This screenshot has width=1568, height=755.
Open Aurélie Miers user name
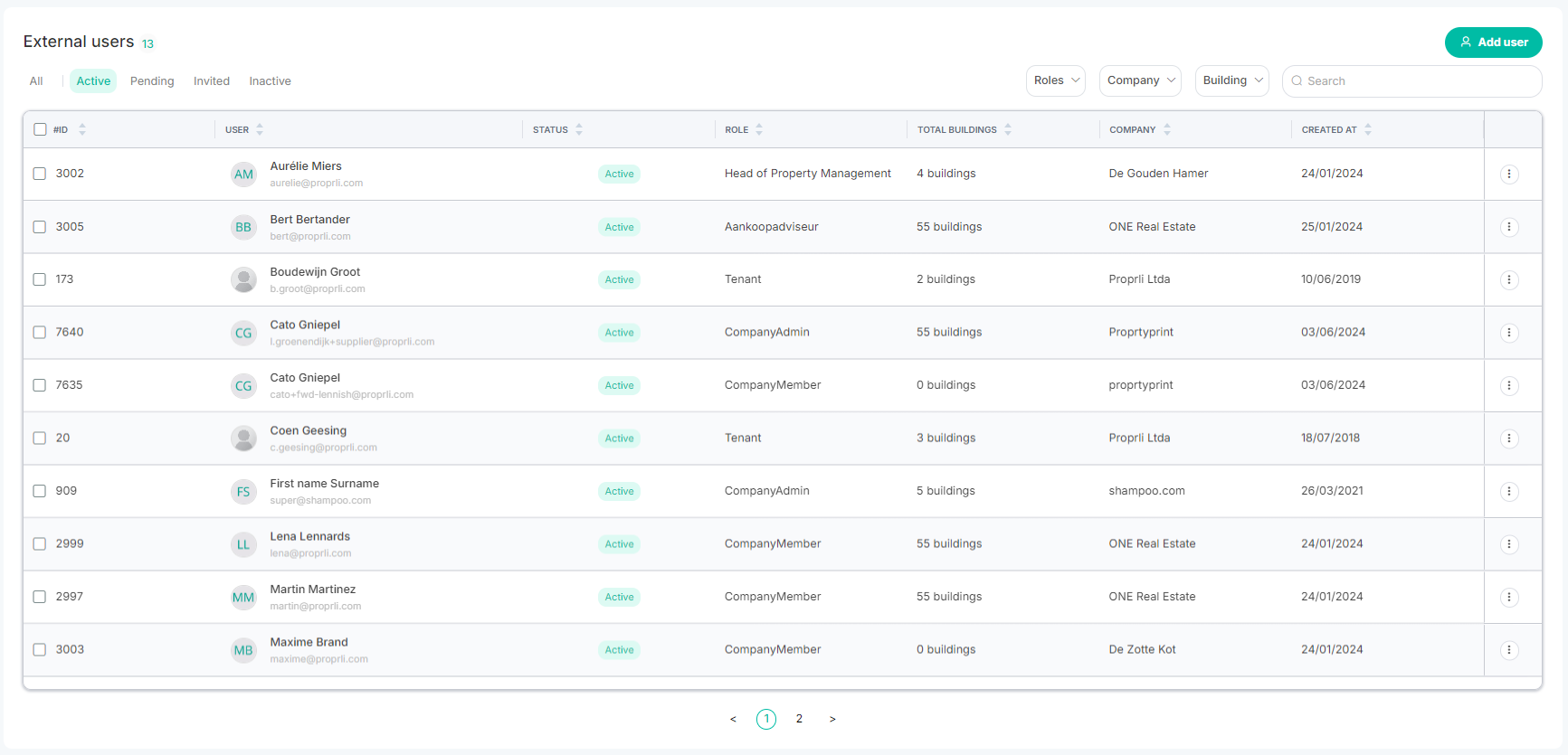(306, 166)
